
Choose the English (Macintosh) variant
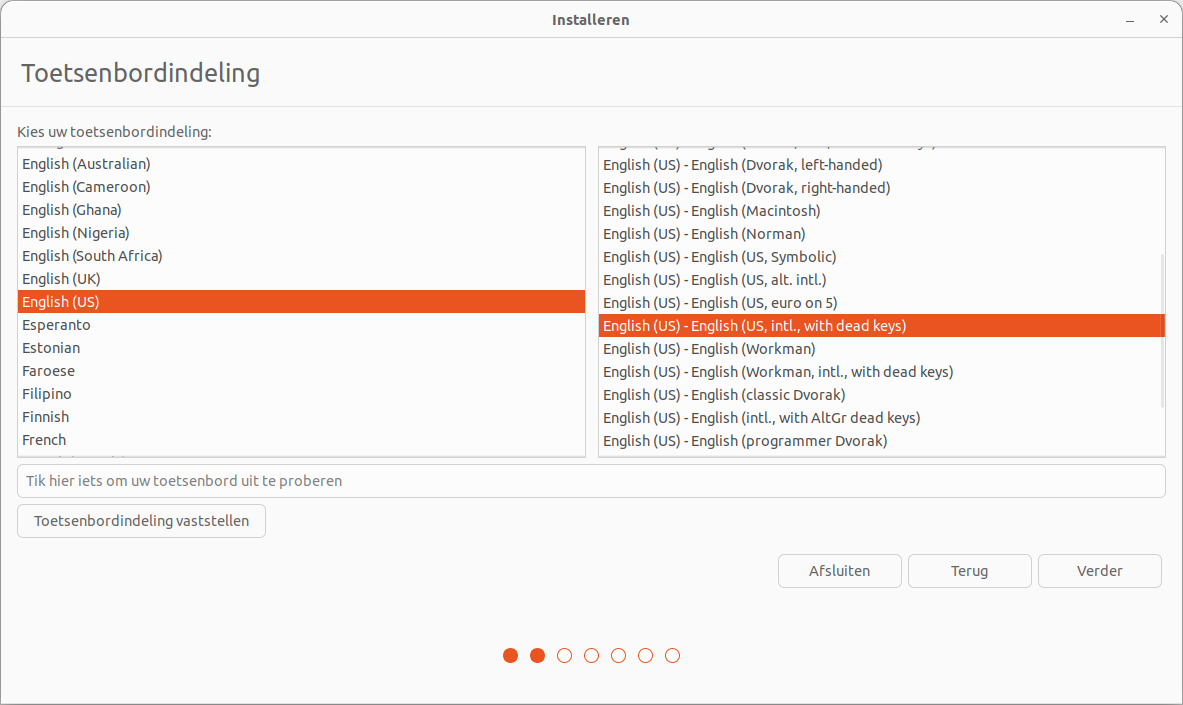711,211
